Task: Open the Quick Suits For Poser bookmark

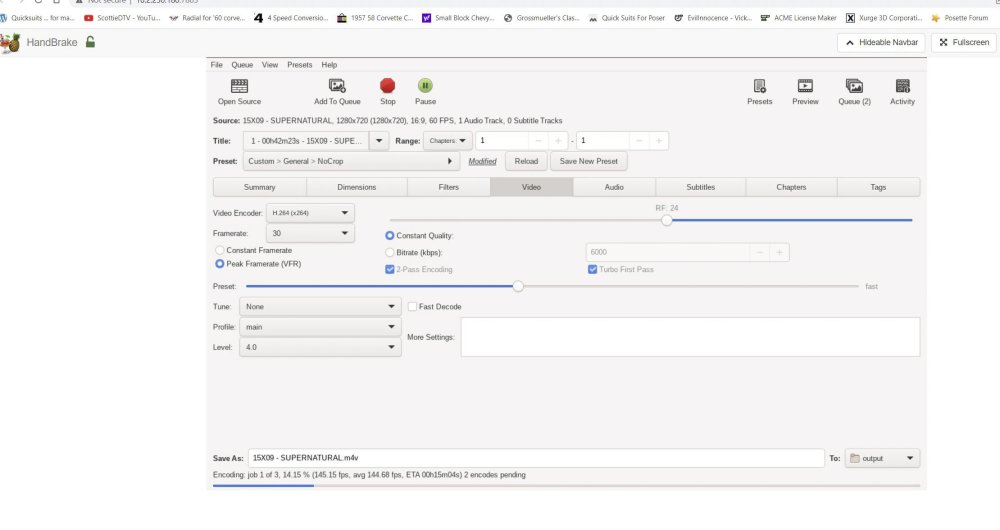Action: tap(626, 18)
